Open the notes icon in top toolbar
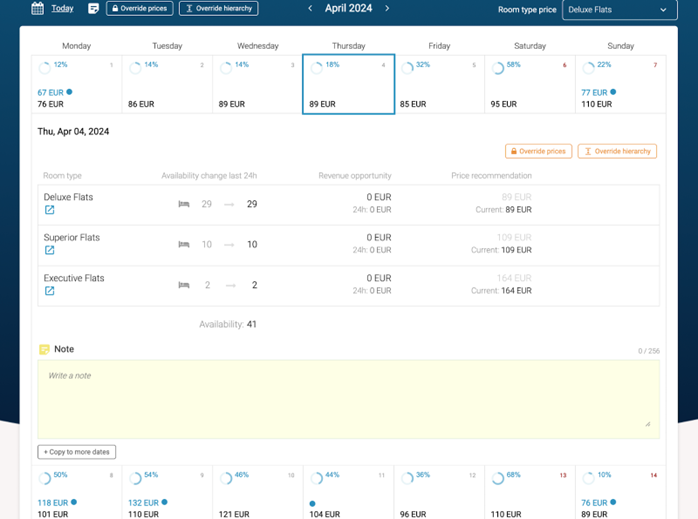698x519 pixels. point(93,8)
